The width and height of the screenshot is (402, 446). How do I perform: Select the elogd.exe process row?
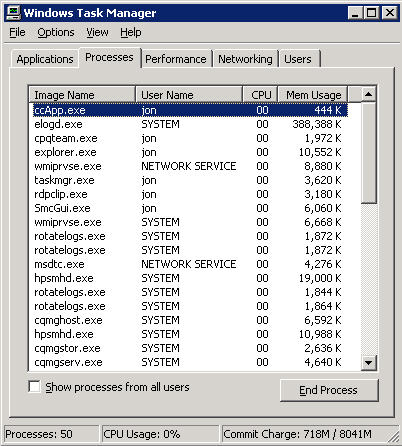click(190, 124)
